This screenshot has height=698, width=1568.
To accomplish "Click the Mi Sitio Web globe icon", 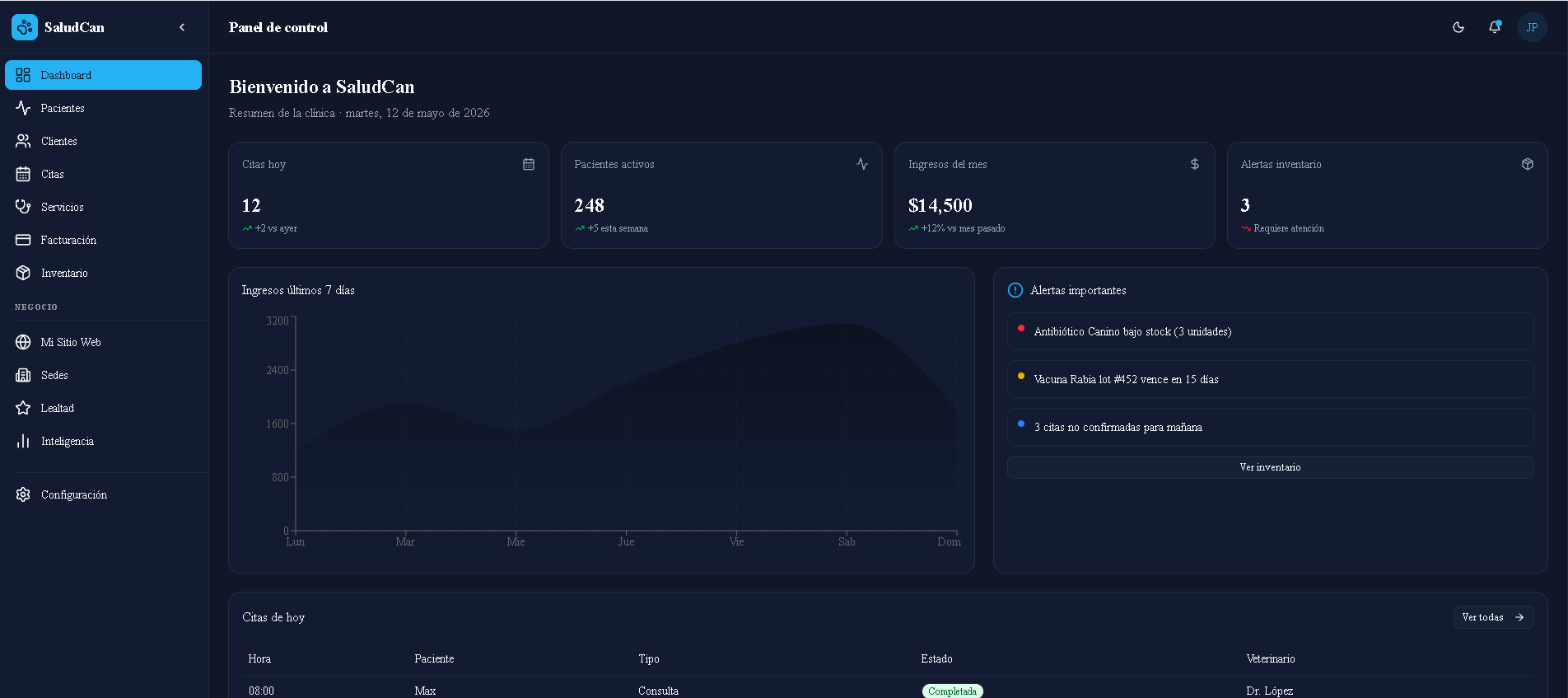I will 23,342.
